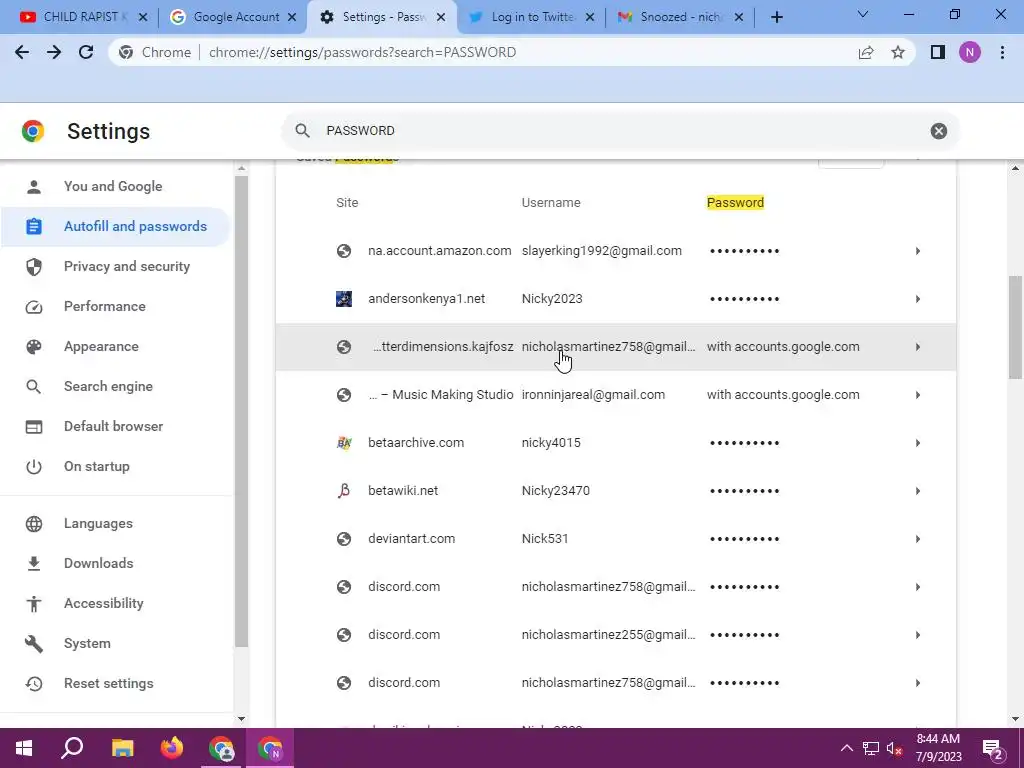Image resolution: width=1024 pixels, height=768 pixels.
Task: Click the tab search chevron
Action: click(x=863, y=14)
